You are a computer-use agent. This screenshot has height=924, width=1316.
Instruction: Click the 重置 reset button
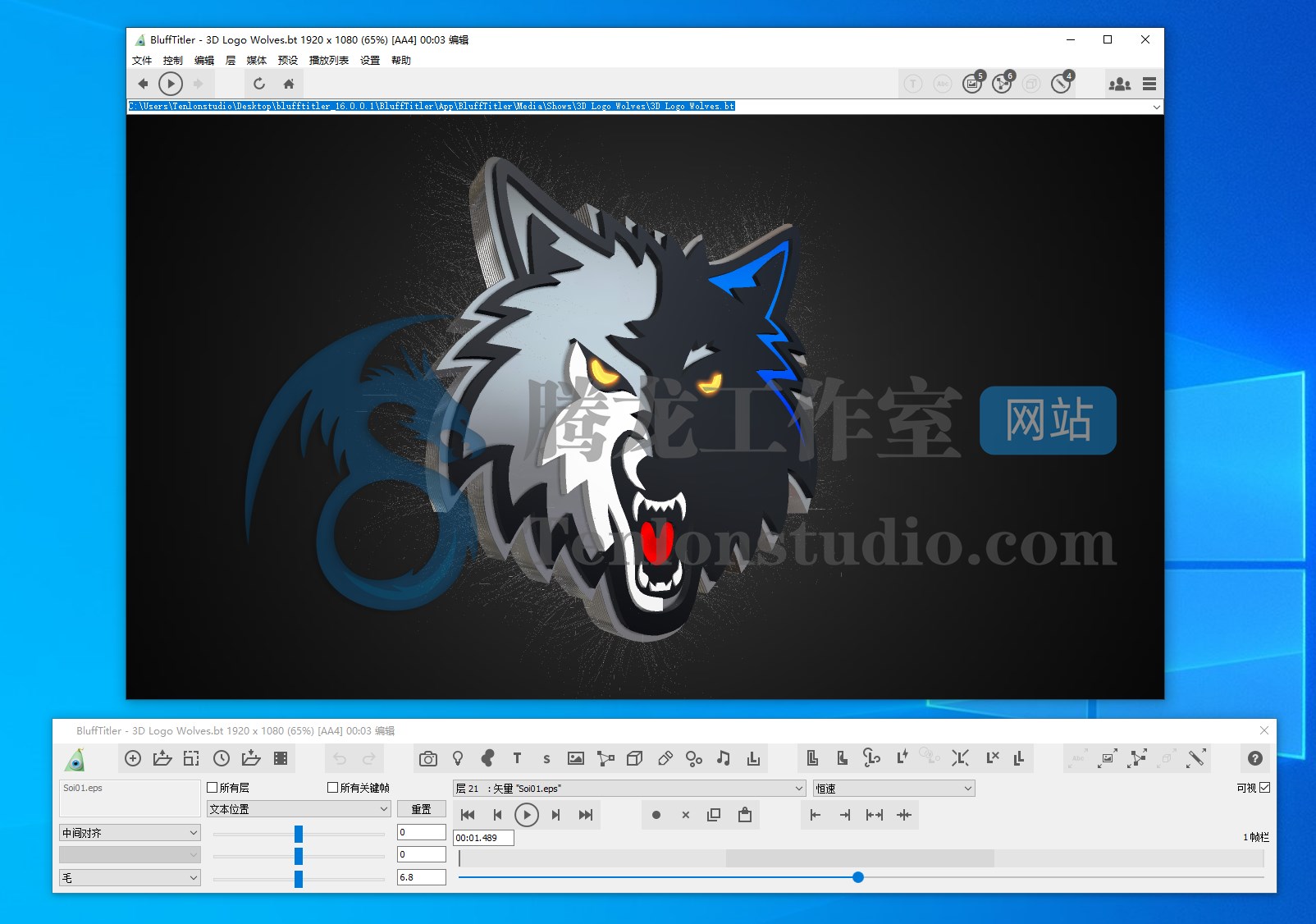click(x=422, y=809)
